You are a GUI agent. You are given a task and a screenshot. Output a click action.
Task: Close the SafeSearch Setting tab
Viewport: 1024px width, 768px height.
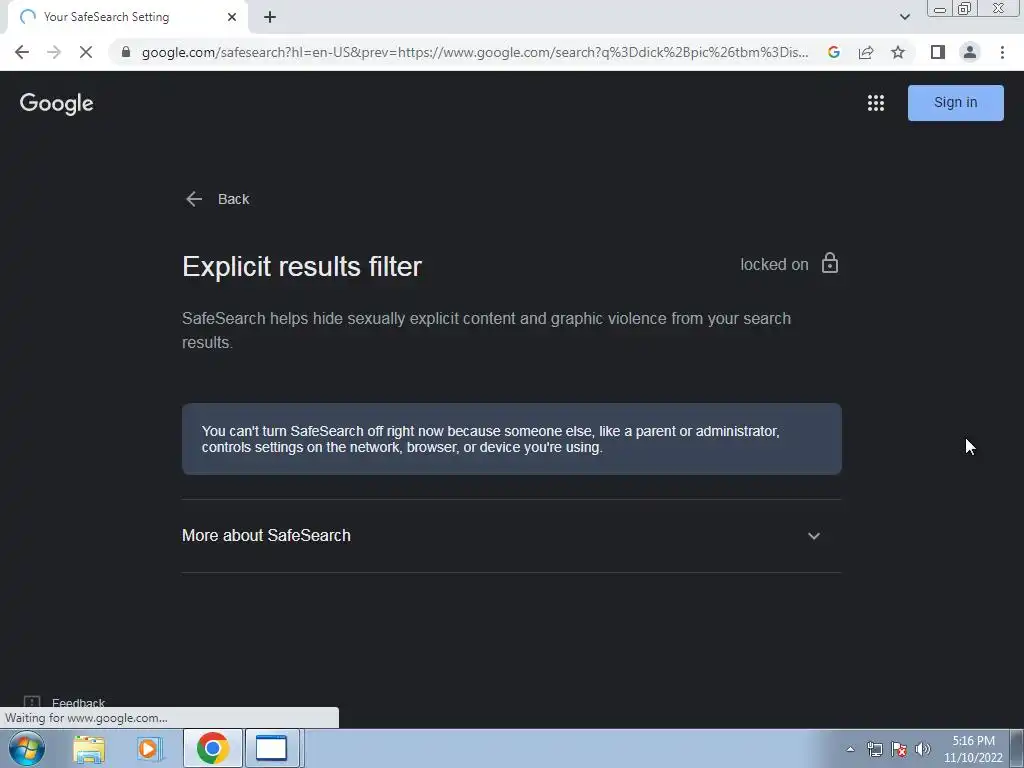[x=232, y=17]
